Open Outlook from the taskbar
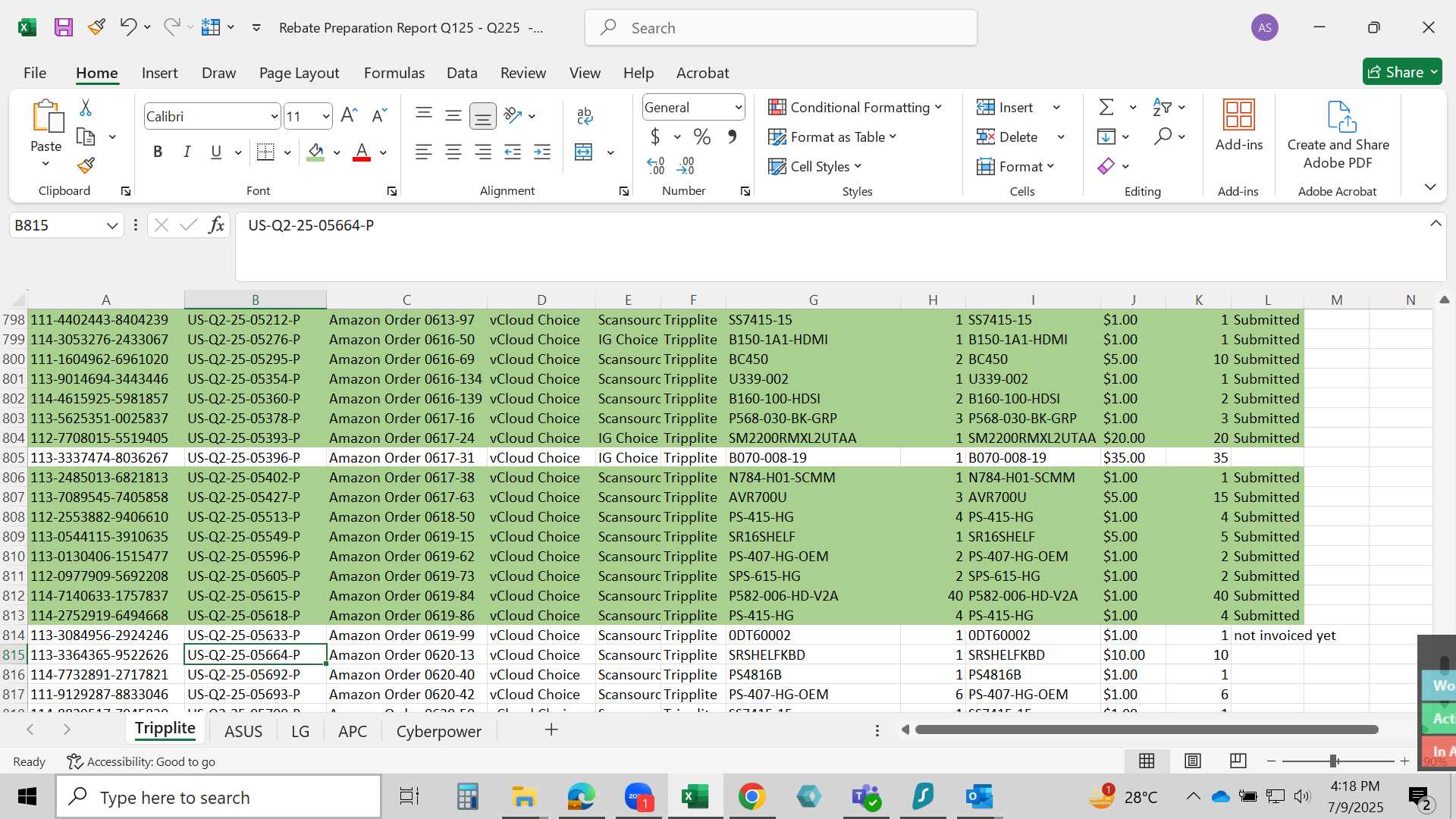Image resolution: width=1456 pixels, height=819 pixels. (x=979, y=797)
